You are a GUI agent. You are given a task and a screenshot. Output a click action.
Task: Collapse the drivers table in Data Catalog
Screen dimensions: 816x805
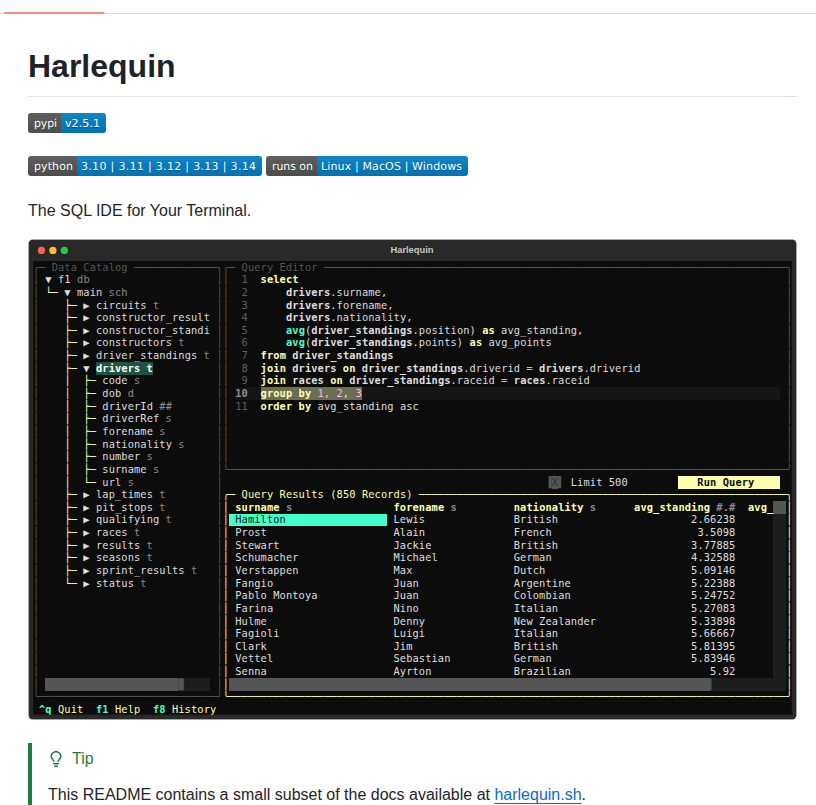pyautogui.click(x=86, y=367)
